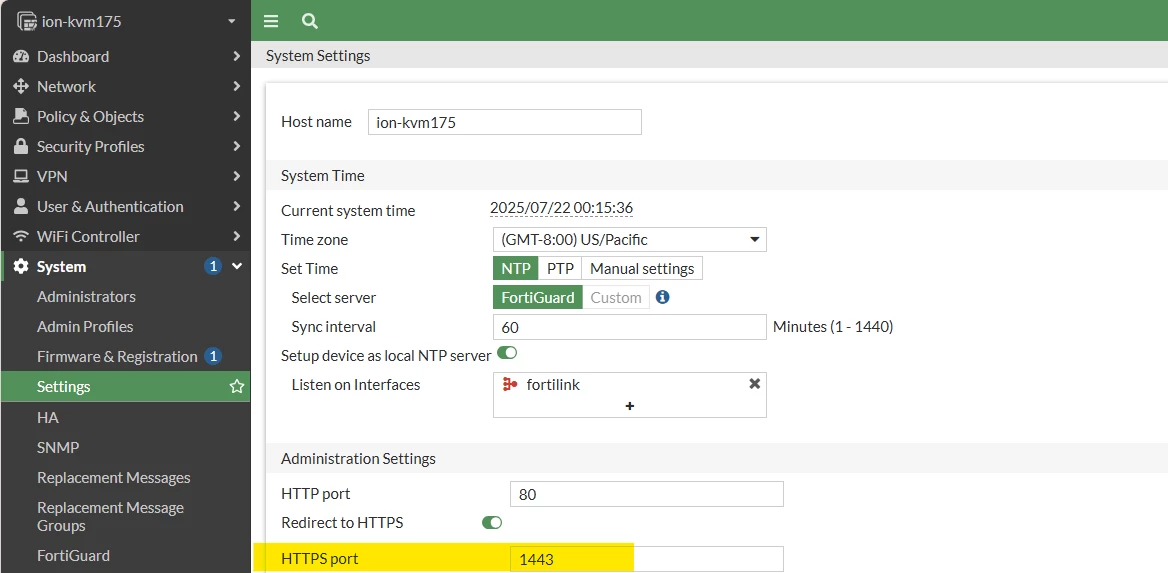Click the Security Profiles lock icon
This screenshot has width=1168, height=573.
tap(21, 147)
